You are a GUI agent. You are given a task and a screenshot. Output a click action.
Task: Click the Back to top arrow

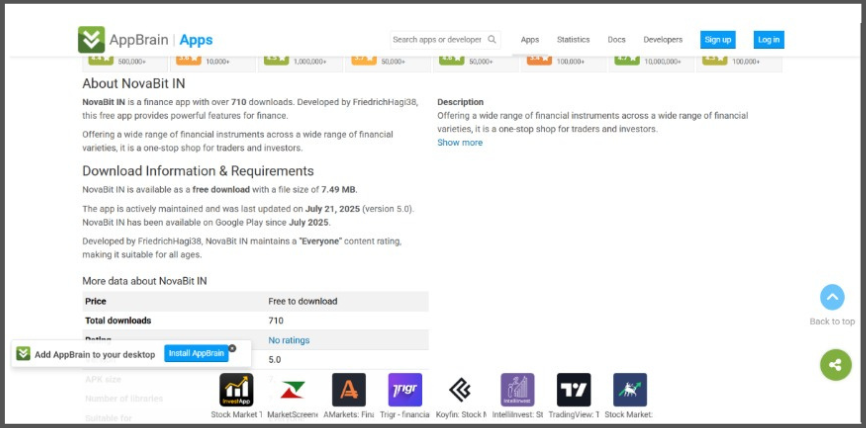click(832, 298)
